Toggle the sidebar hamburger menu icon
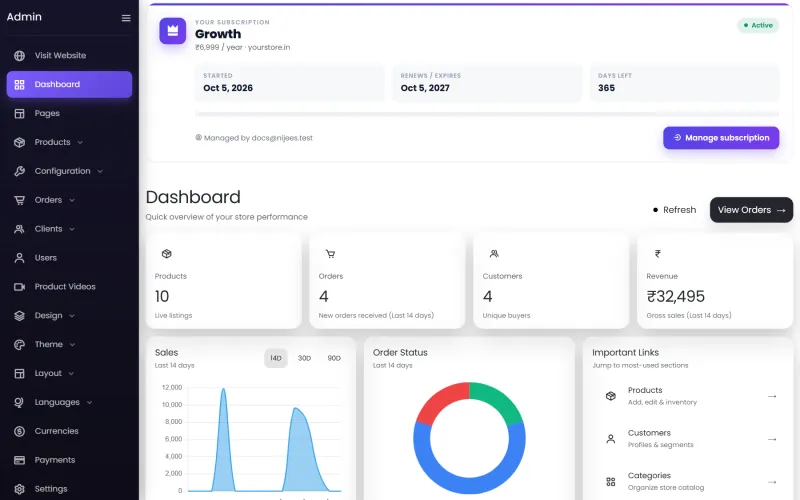Viewport: 800px width, 500px height. 126,18
